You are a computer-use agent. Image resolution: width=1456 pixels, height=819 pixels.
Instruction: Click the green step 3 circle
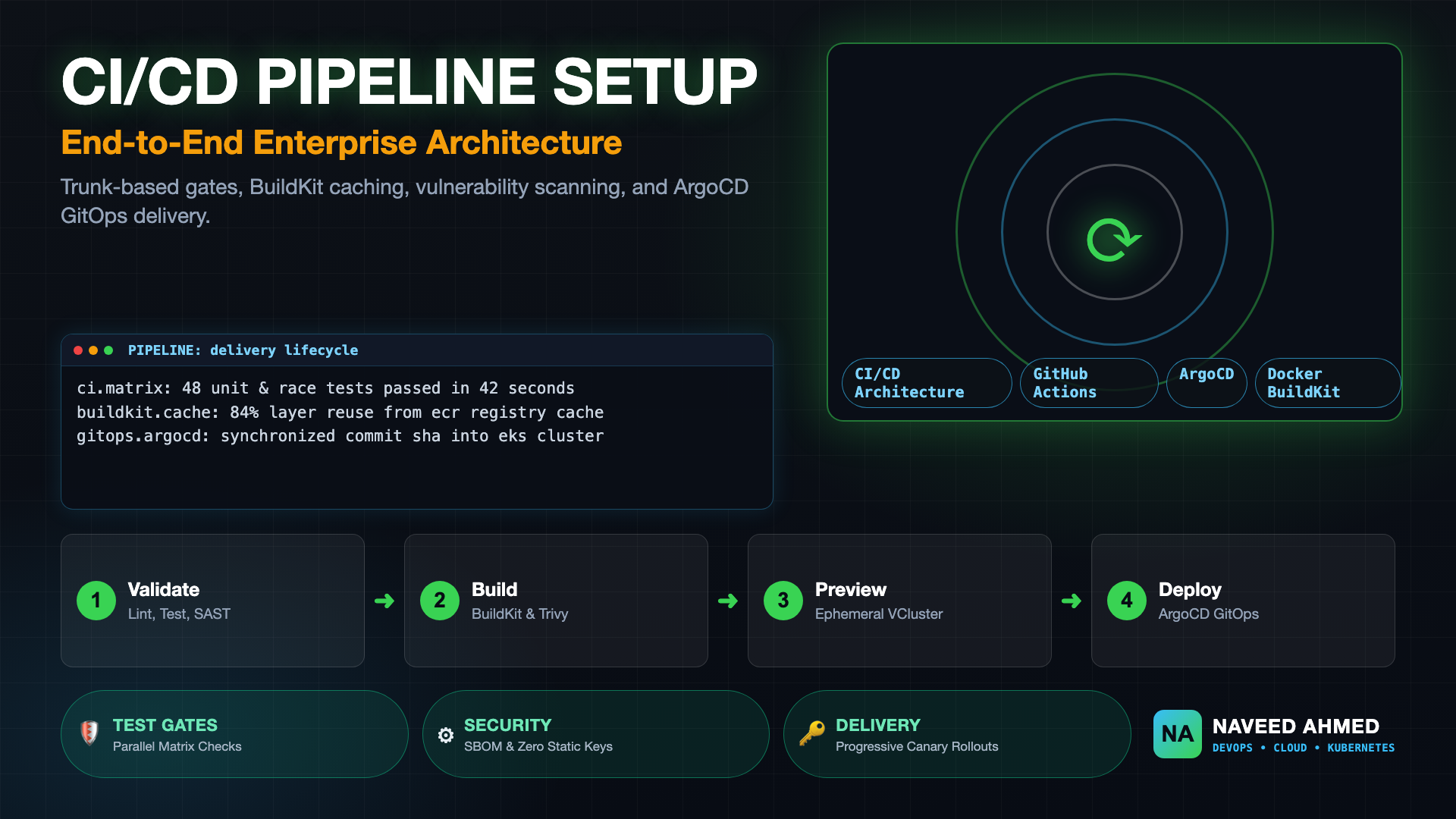coord(783,601)
